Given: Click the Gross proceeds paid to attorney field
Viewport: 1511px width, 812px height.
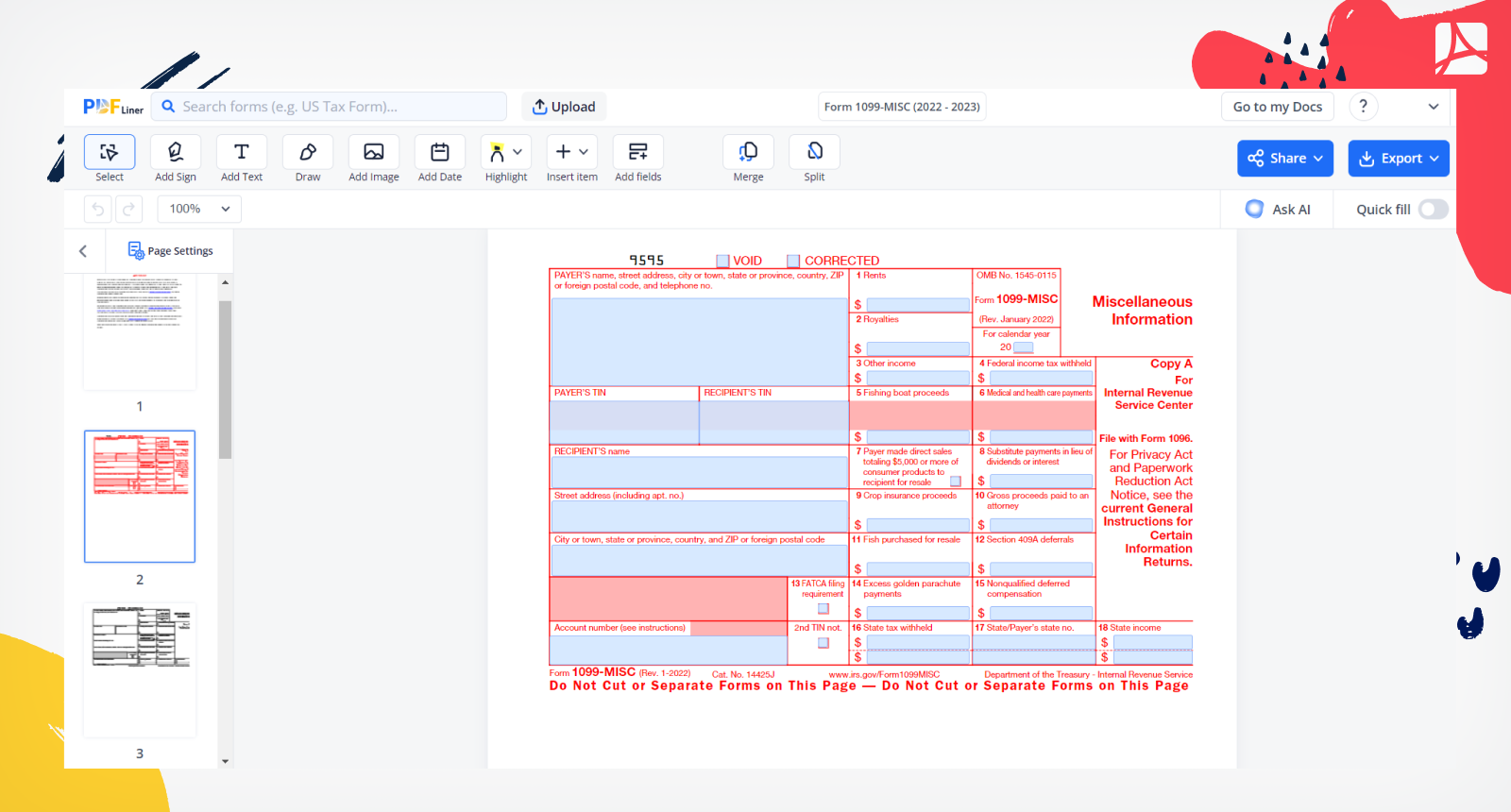Looking at the screenshot, I should pos(1041,525).
